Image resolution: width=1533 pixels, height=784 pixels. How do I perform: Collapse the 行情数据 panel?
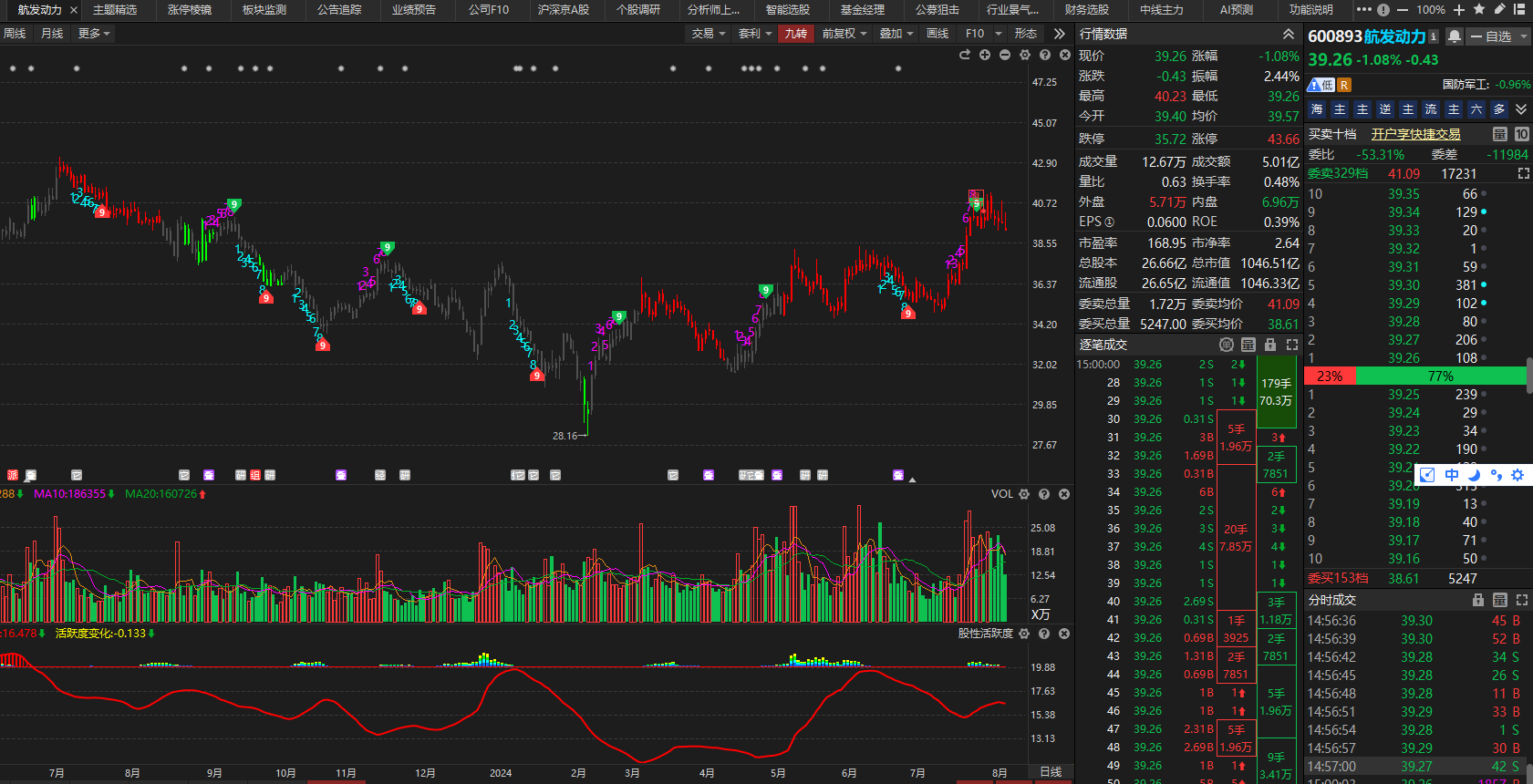(1289, 34)
